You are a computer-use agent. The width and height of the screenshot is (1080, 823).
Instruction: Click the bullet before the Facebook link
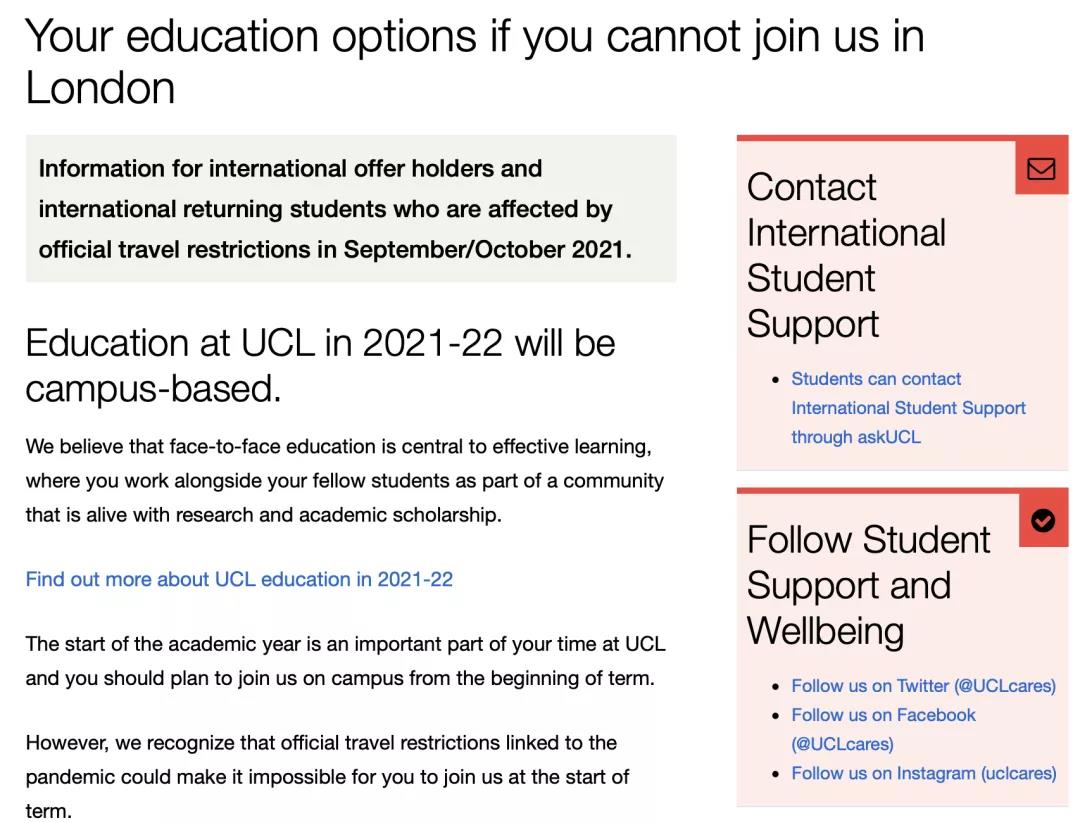click(x=776, y=716)
